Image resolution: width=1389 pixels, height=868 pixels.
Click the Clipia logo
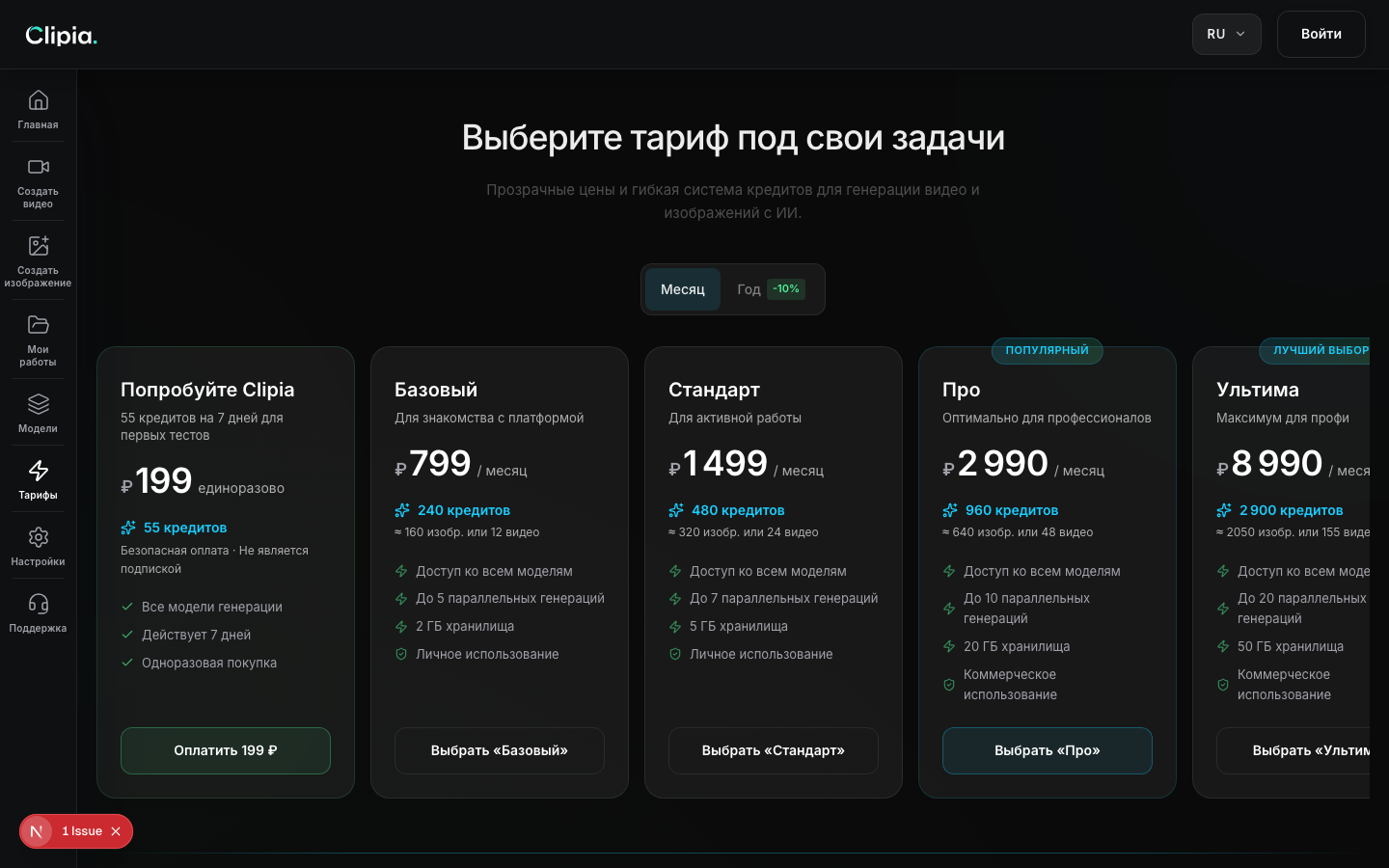click(x=61, y=36)
